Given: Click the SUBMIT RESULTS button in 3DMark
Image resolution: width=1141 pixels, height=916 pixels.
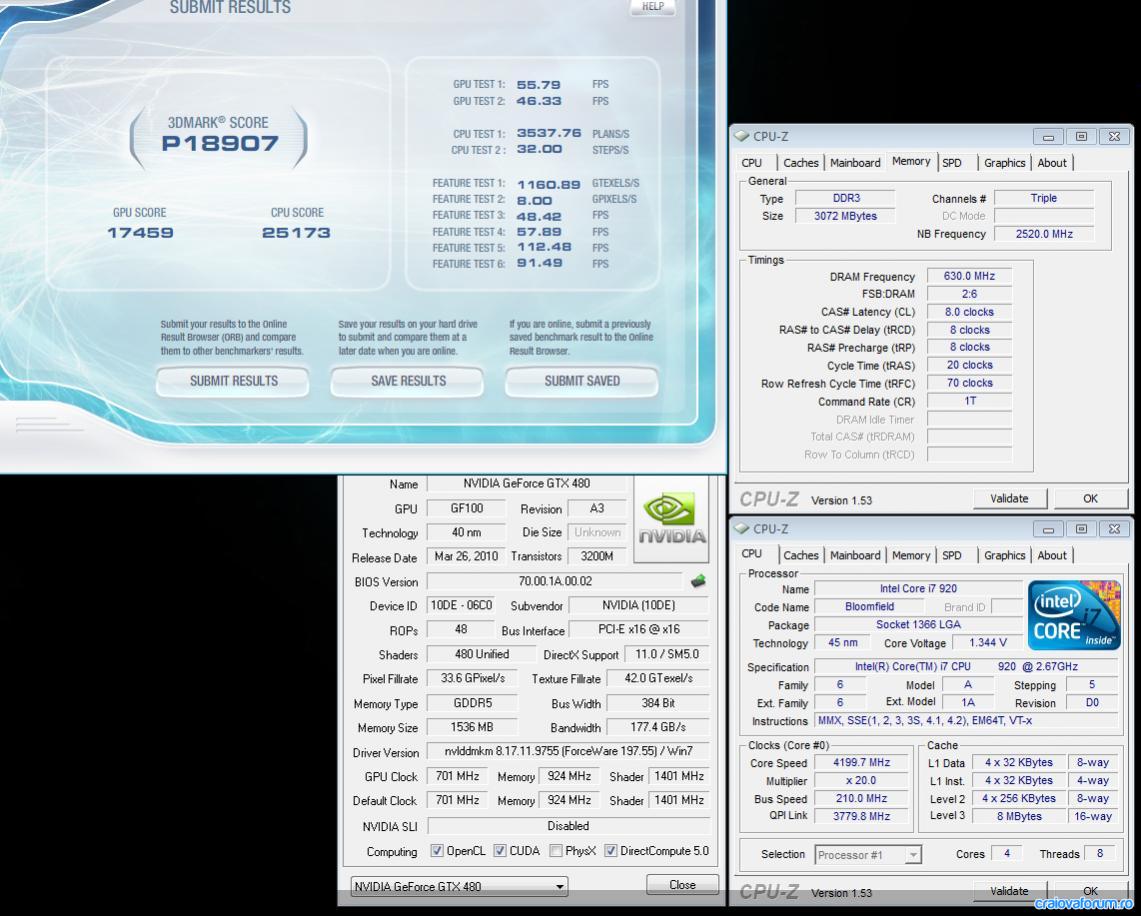Looking at the screenshot, I should point(234,381).
